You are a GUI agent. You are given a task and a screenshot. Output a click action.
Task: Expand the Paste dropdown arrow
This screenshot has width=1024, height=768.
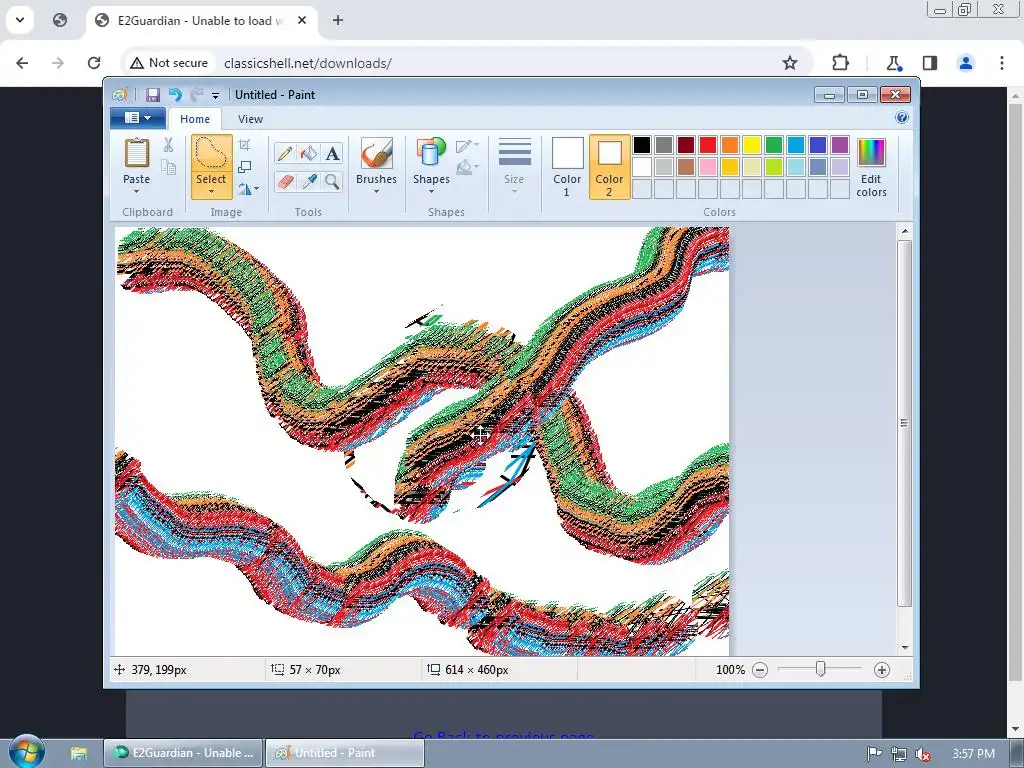tap(136, 192)
